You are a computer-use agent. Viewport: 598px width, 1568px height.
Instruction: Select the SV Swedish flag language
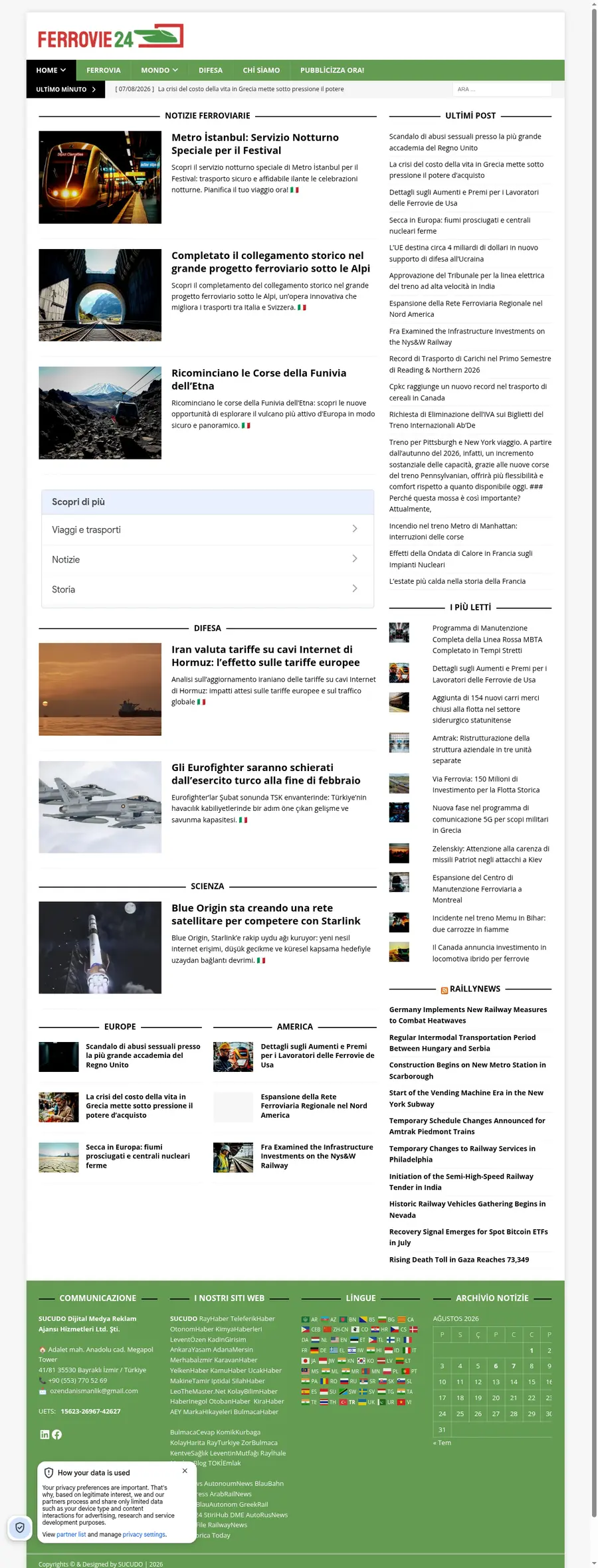coord(367,1391)
